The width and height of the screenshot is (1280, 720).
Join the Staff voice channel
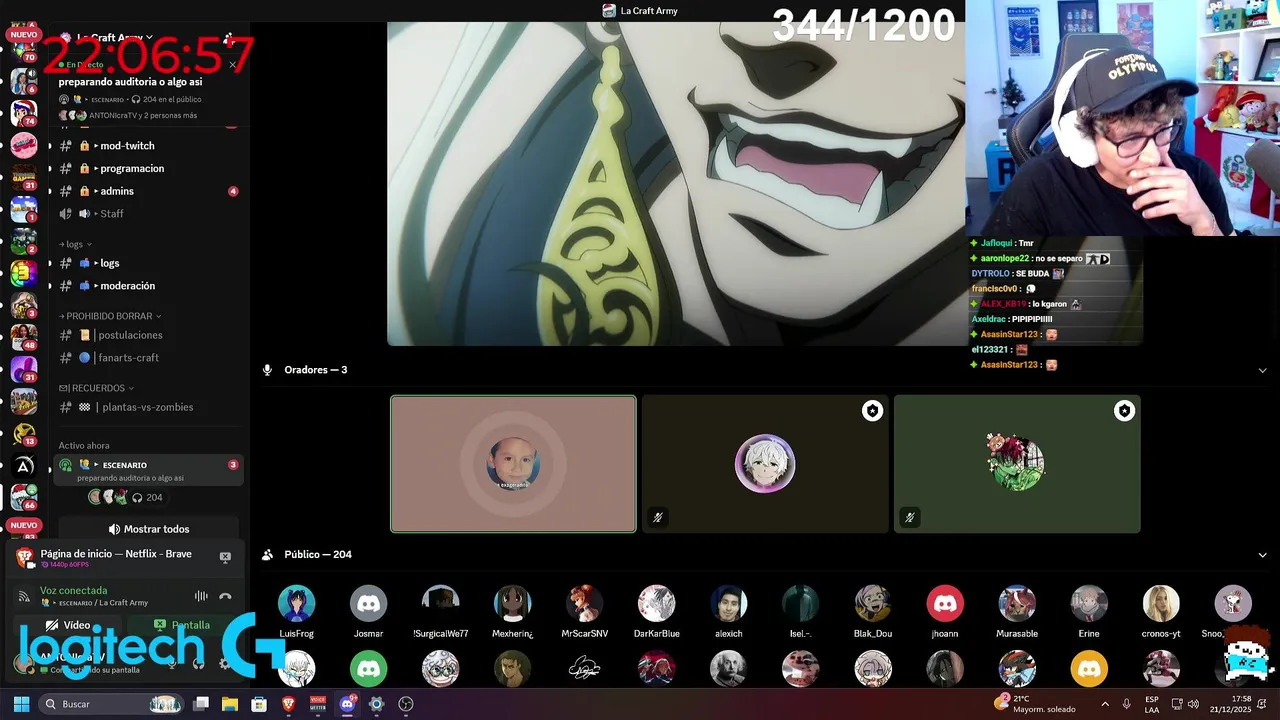pyautogui.click(x=146, y=213)
